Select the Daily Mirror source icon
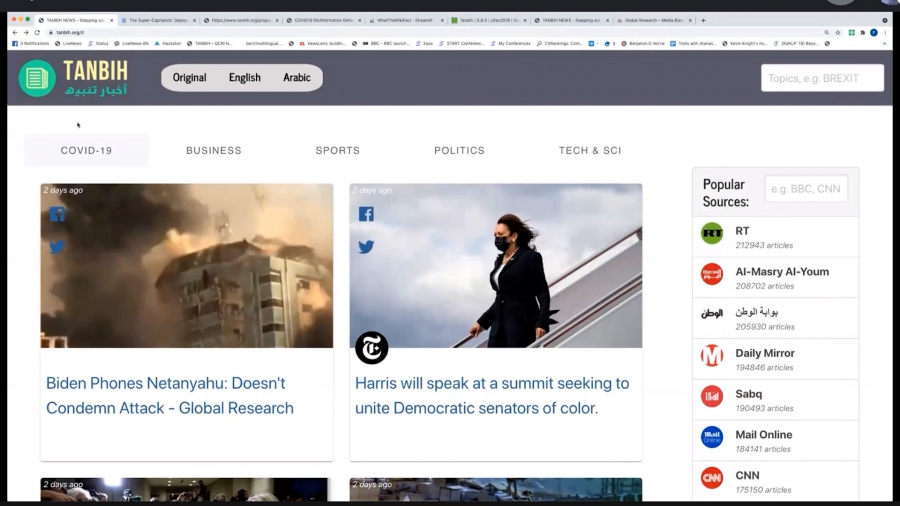This screenshot has height=506, width=900. coord(712,357)
